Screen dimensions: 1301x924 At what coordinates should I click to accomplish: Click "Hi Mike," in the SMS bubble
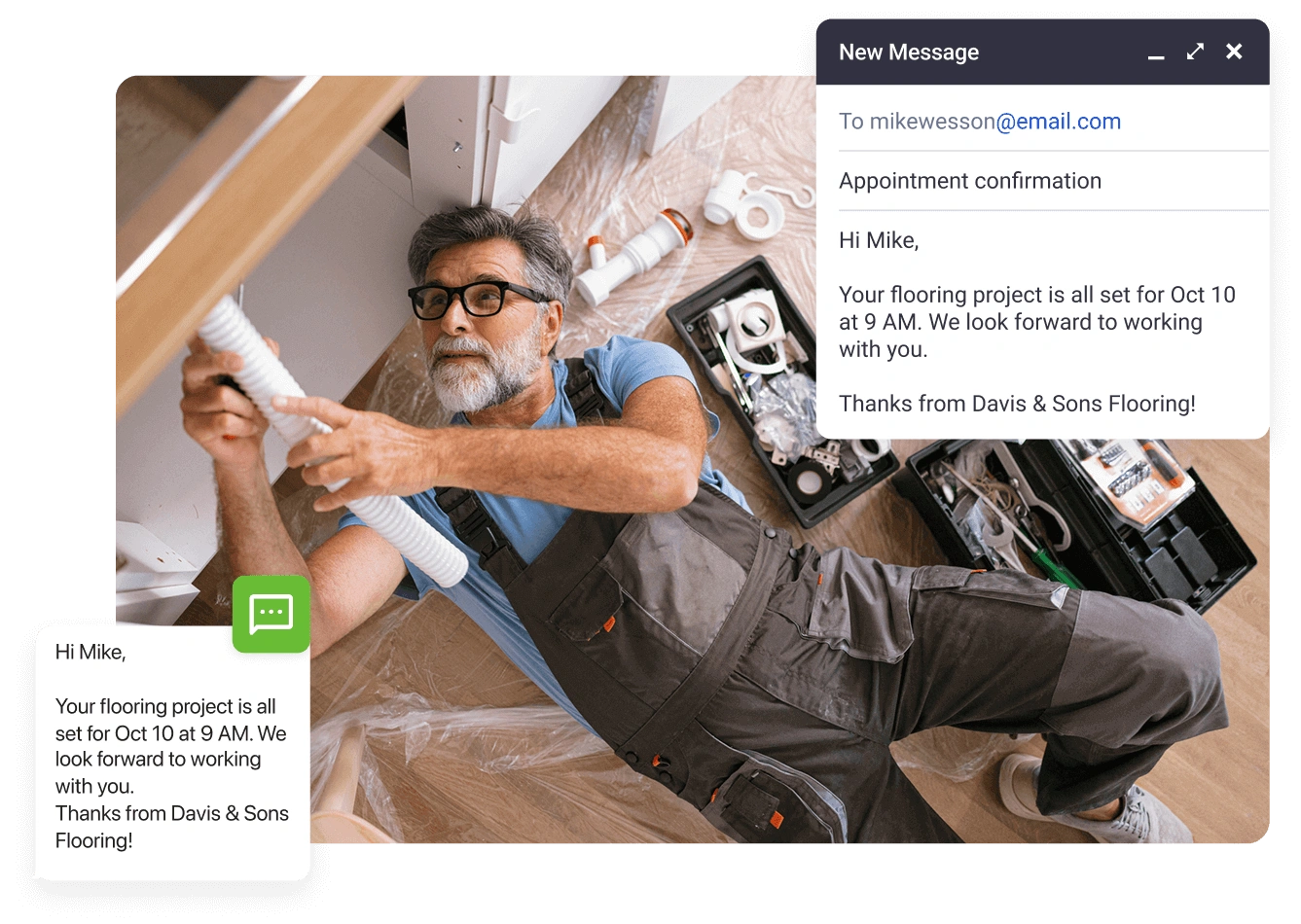90,653
